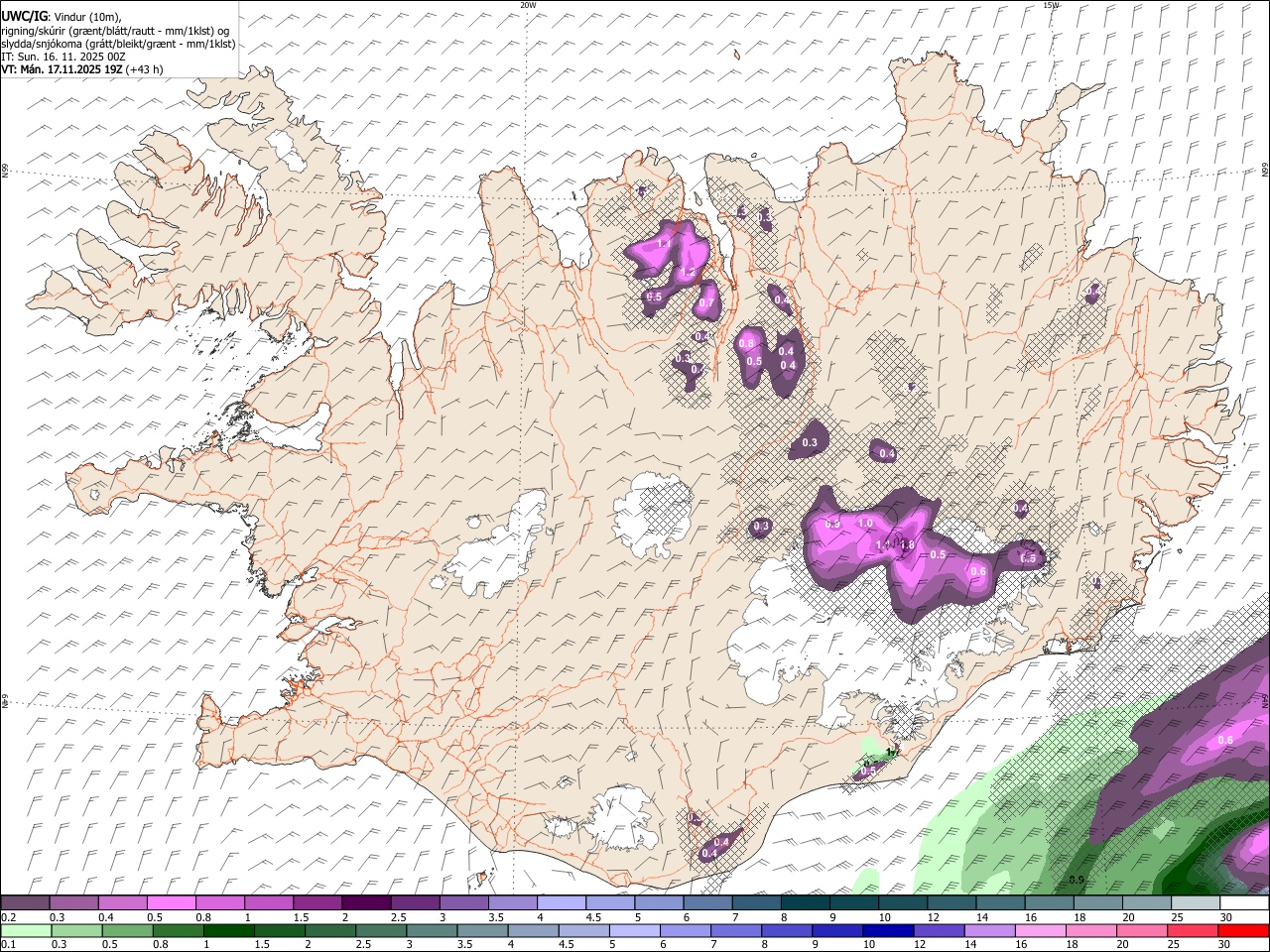Click the '1.8' snowfall value on the map
Image resolution: width=1270 pixels, height=952 pixels.
pyautogui.click(x=907, y=544)
